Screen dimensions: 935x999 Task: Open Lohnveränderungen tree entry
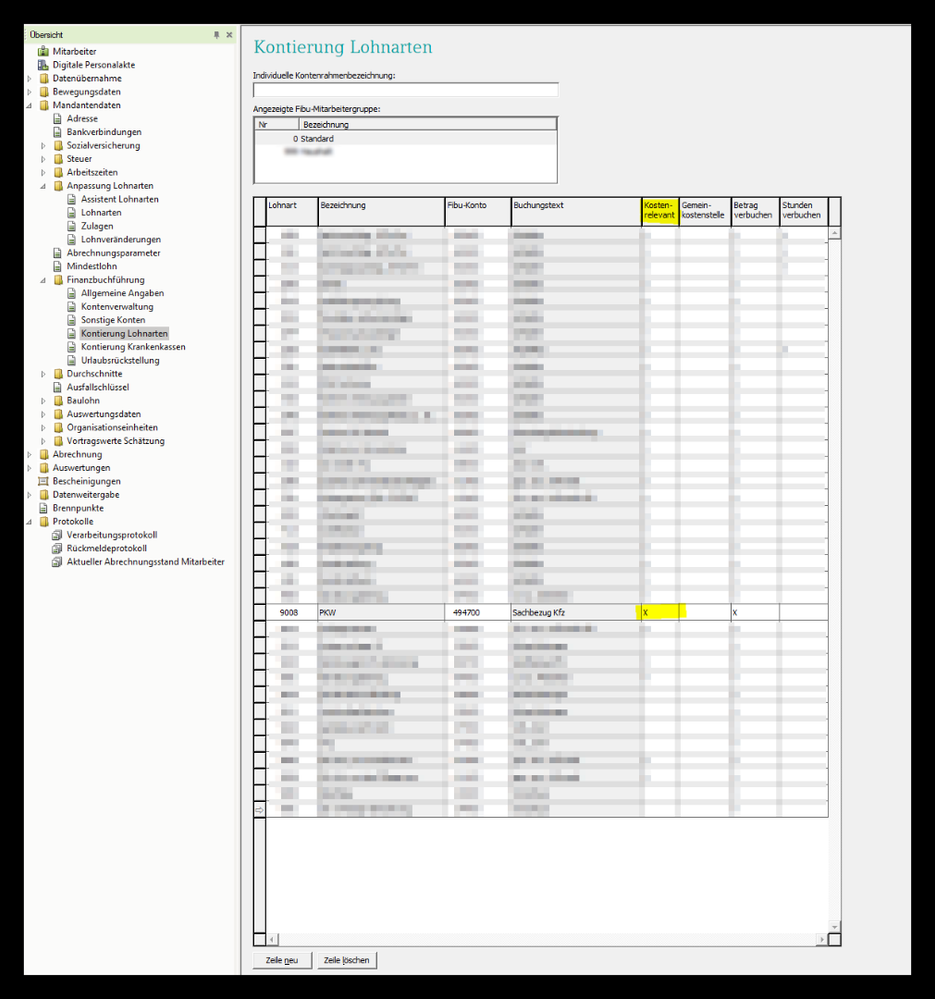[121, 239]
